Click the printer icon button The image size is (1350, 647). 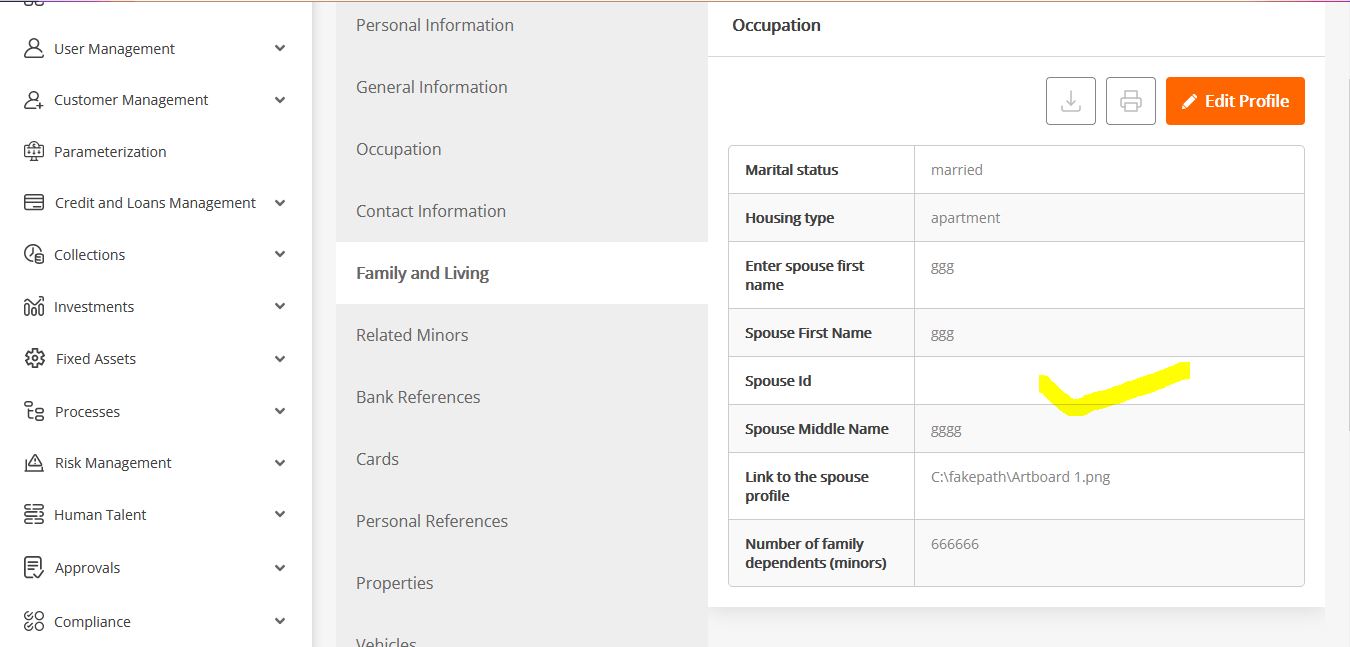point(1131,101)
